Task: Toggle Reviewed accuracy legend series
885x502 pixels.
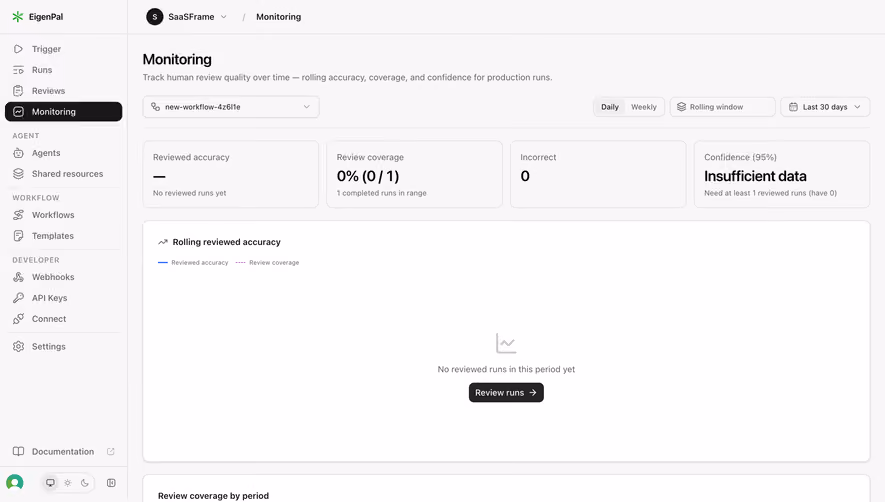Action: pyautogui.click(x=193, y=263)
